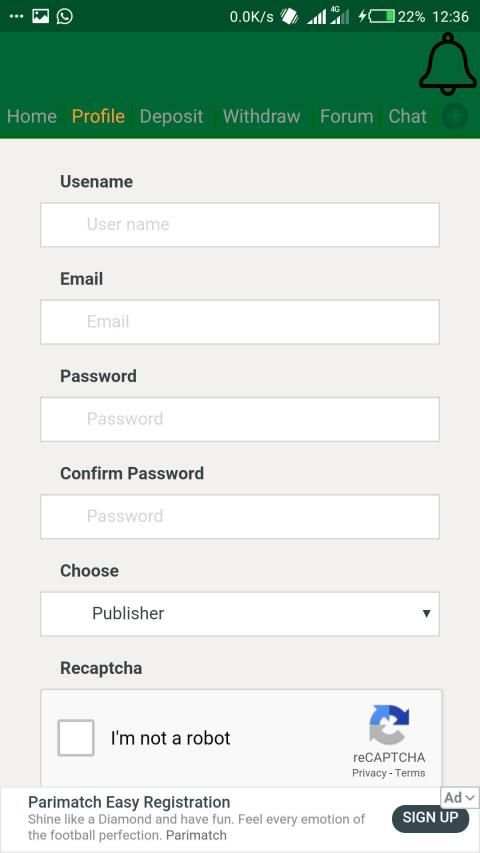
Task: Tap the battery icon in status bar
Action: tap(381, 17)
